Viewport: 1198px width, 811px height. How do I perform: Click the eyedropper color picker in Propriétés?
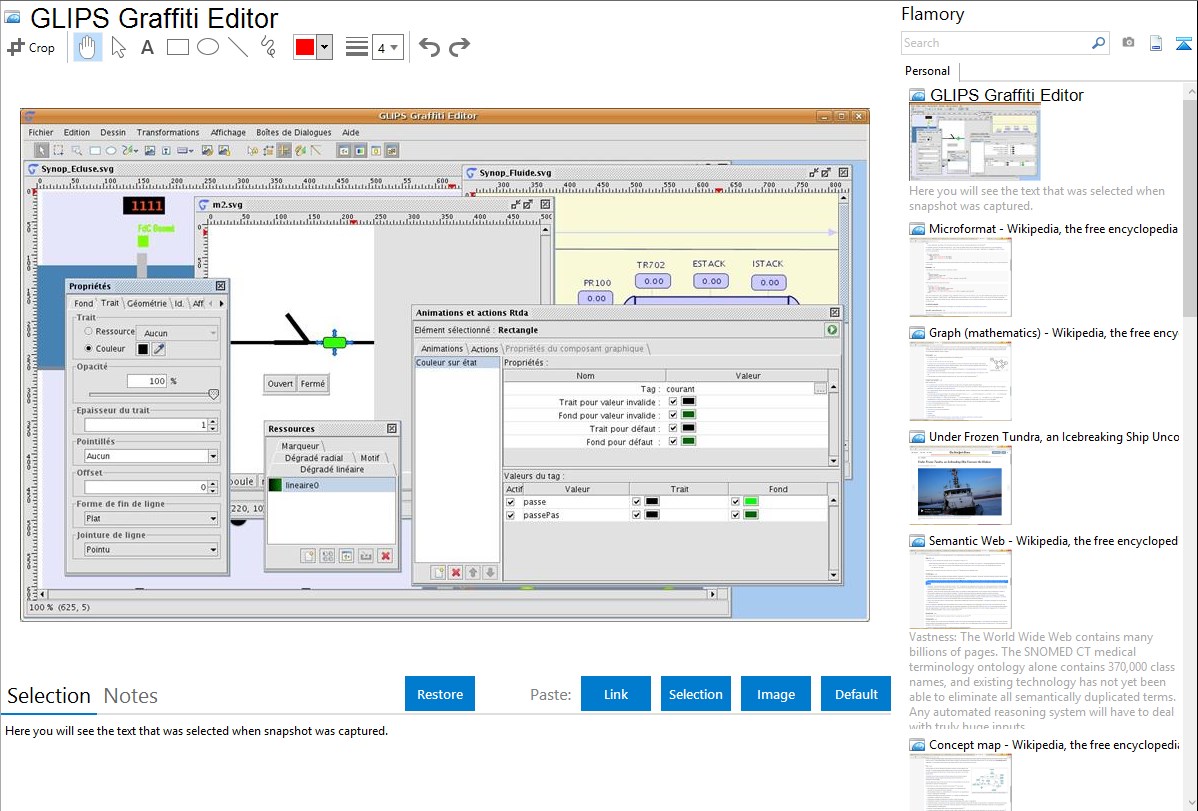coord(159,349)
